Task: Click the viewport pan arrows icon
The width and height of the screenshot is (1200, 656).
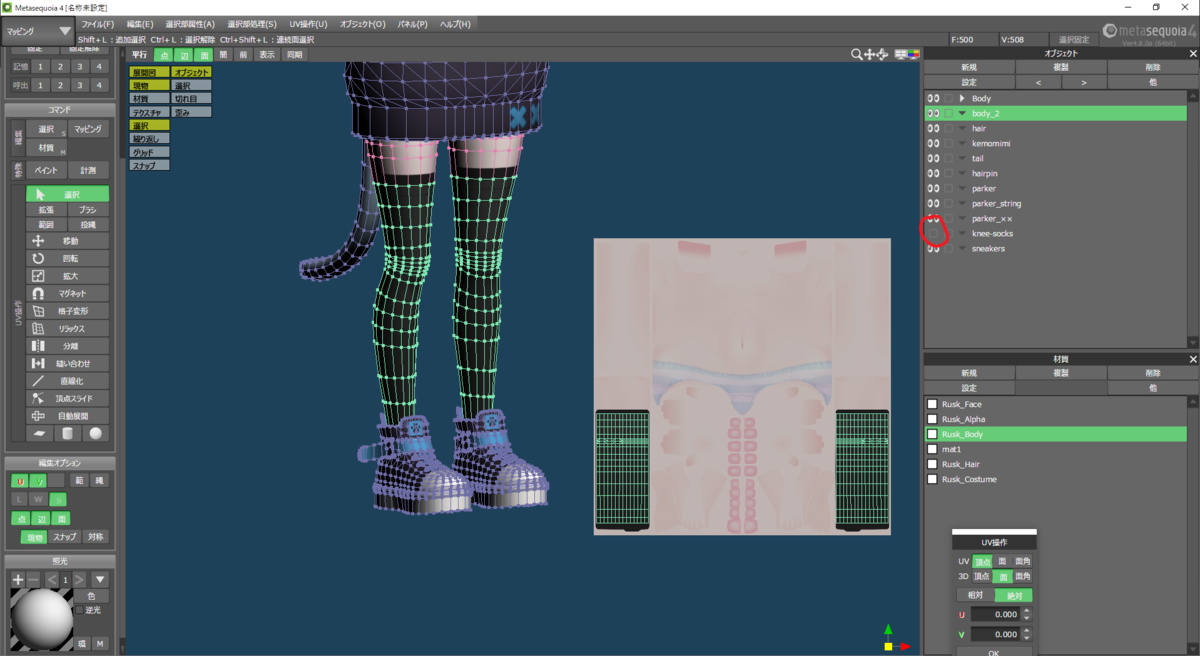Action: click(x=870, y=55)
